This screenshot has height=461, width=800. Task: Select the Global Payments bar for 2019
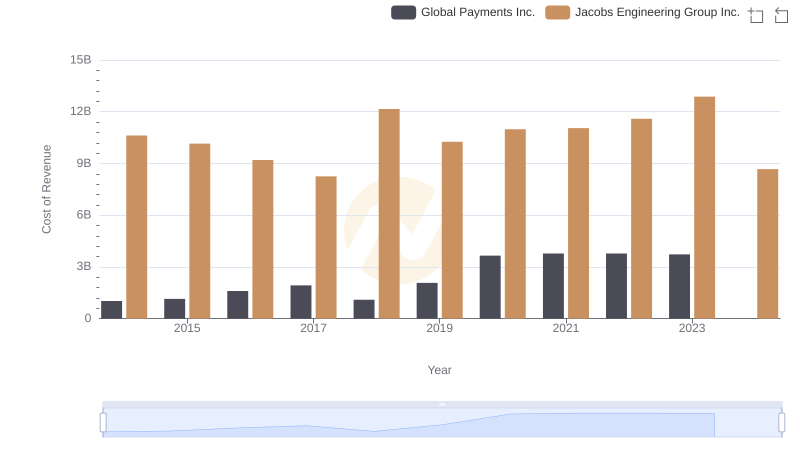(x=427, y=301)
